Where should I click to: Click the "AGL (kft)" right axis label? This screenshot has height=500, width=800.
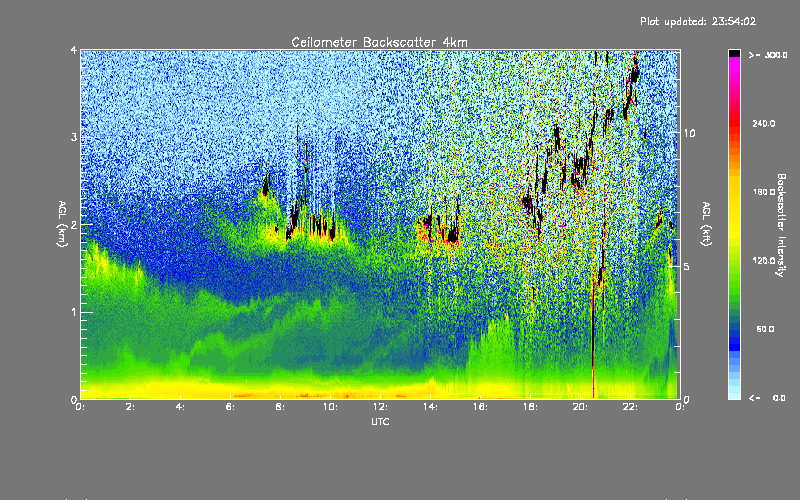[x=706, y=224]
